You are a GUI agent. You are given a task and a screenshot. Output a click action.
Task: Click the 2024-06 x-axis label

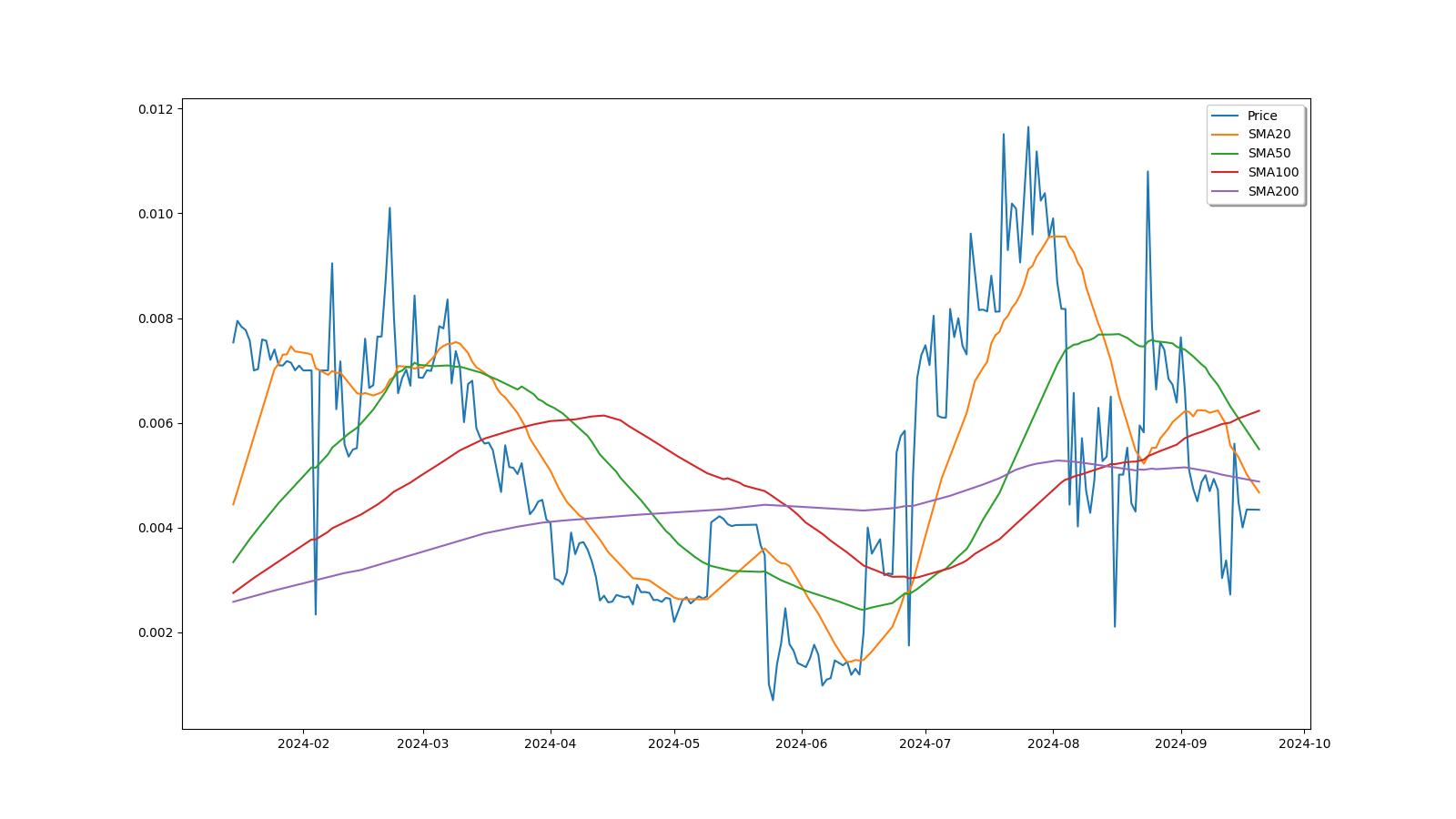[x=802, y=743]
